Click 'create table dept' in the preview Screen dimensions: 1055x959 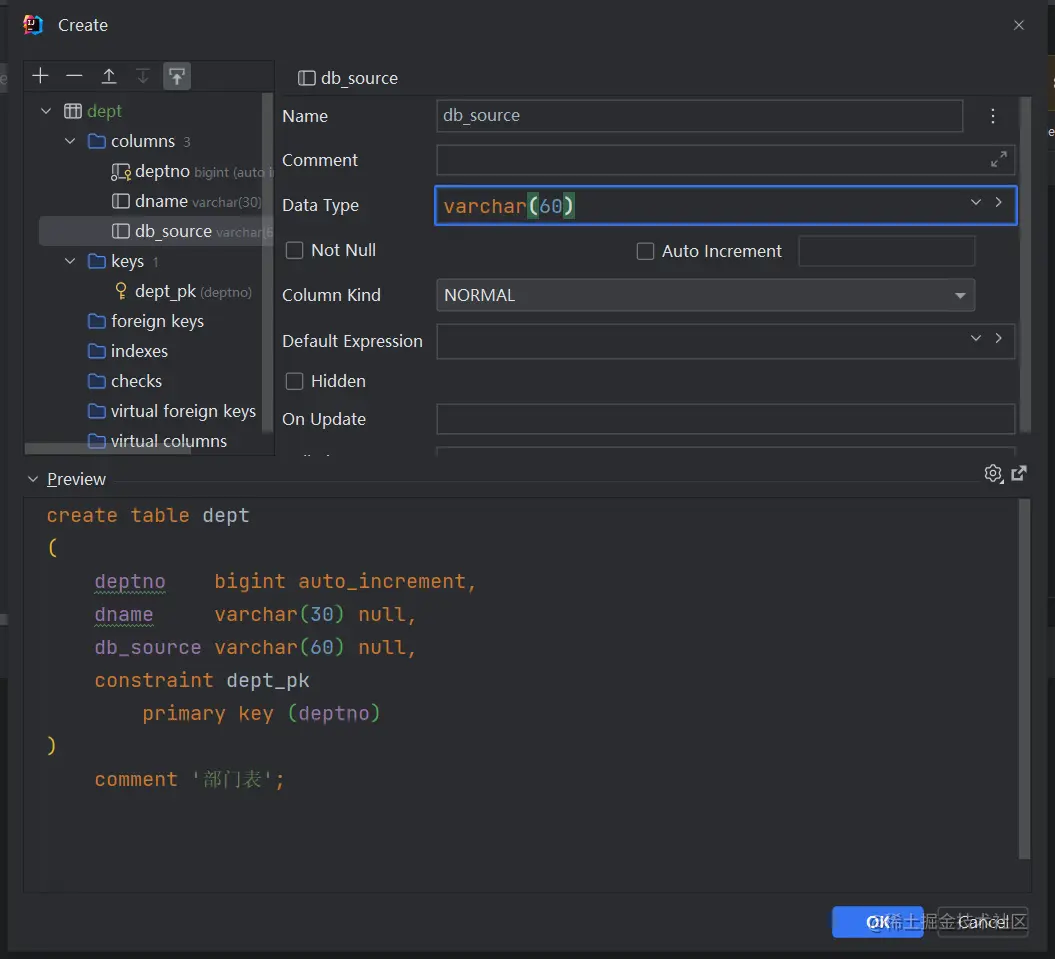148,516
